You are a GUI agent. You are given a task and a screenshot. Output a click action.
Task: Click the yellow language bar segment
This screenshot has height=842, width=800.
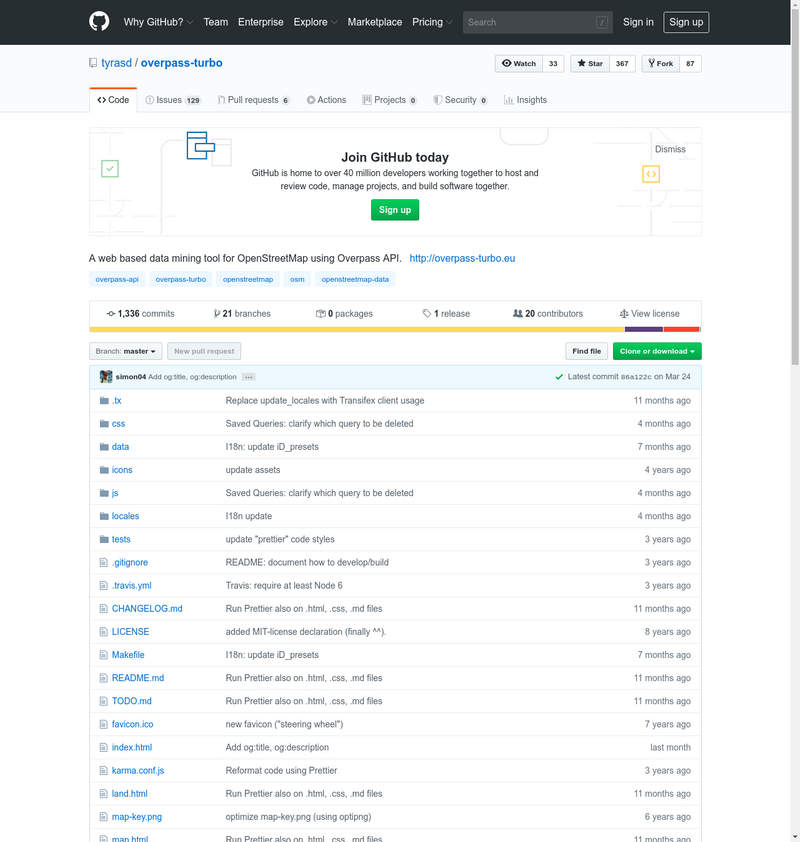coord(357,329)
